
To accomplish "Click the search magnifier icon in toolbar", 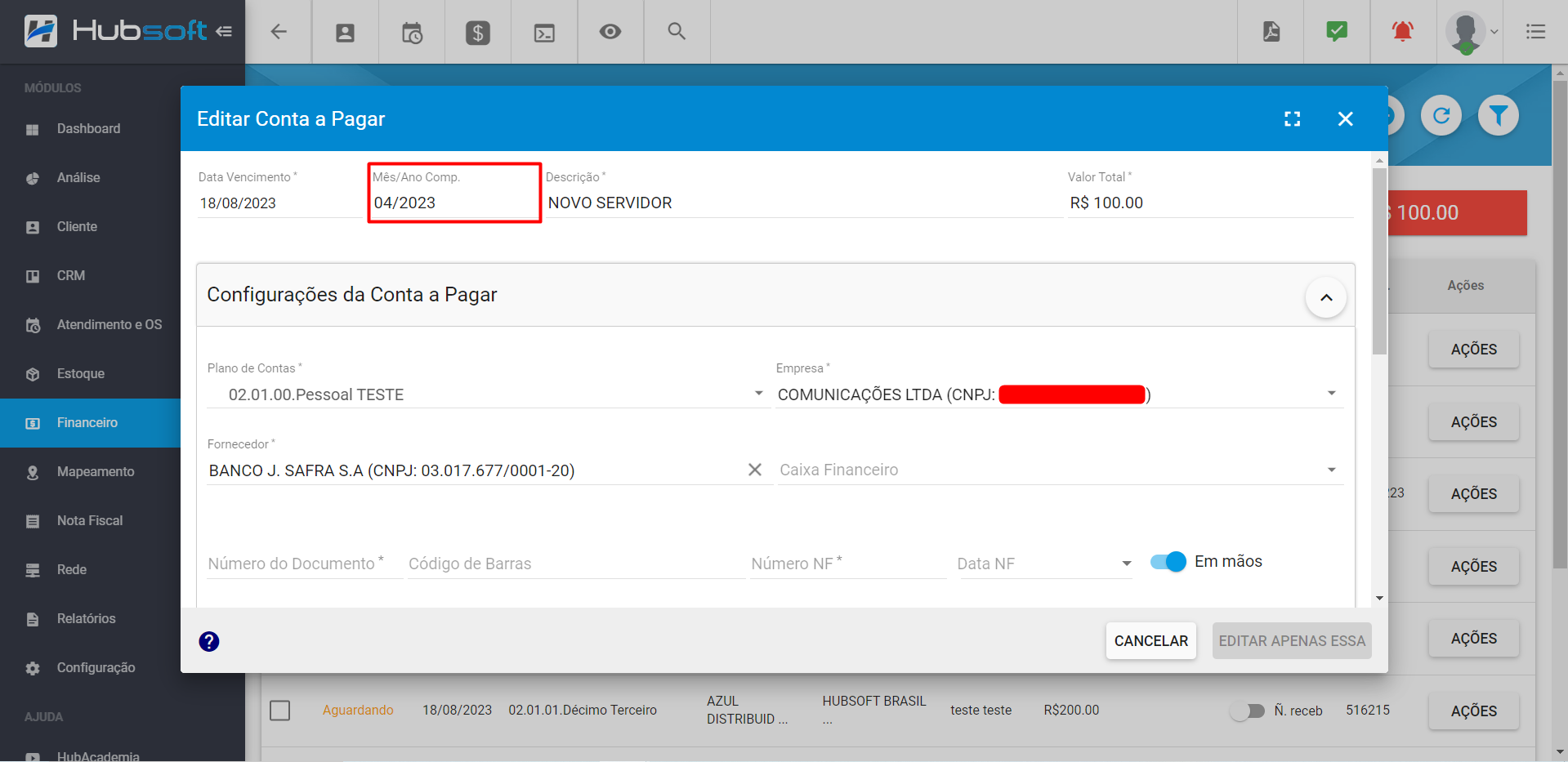I will click(677, 32).
